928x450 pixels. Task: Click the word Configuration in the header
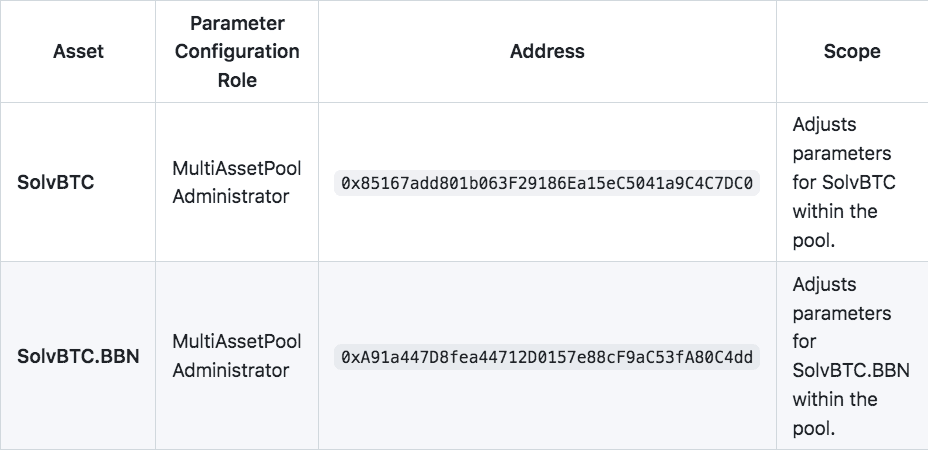pyautogui.click(x=237, y=51)
